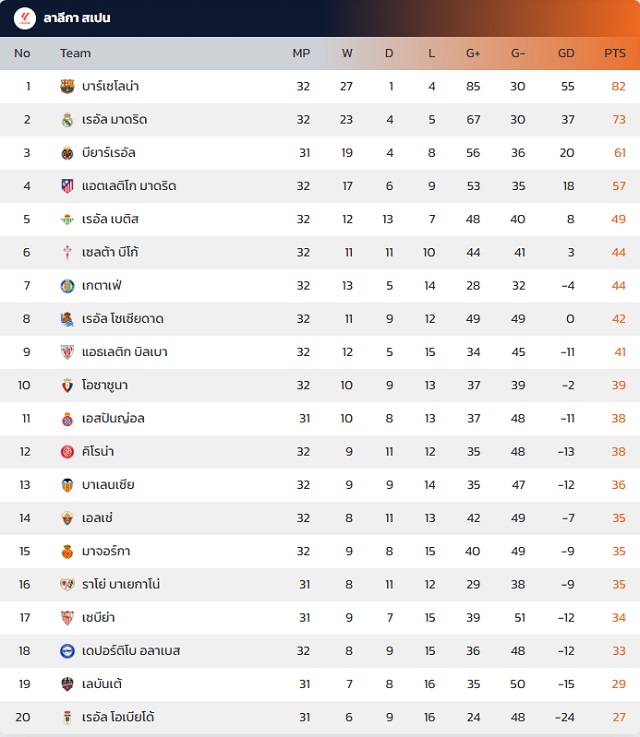The image size is (640, 737).
Task: Click the Sevilla club crest
Action: (67, 618)
